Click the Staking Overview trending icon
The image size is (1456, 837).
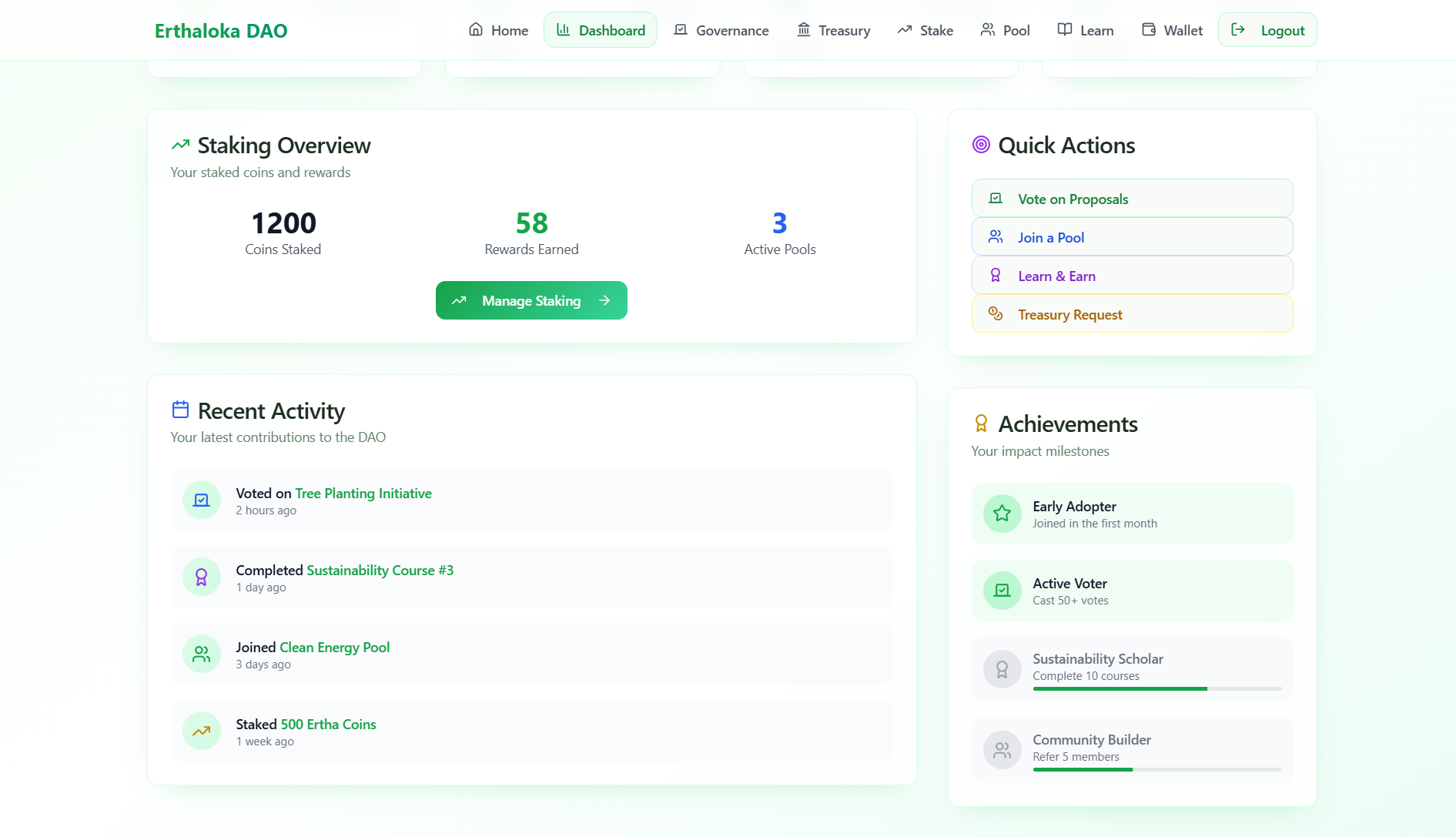(x=180, y=145)
